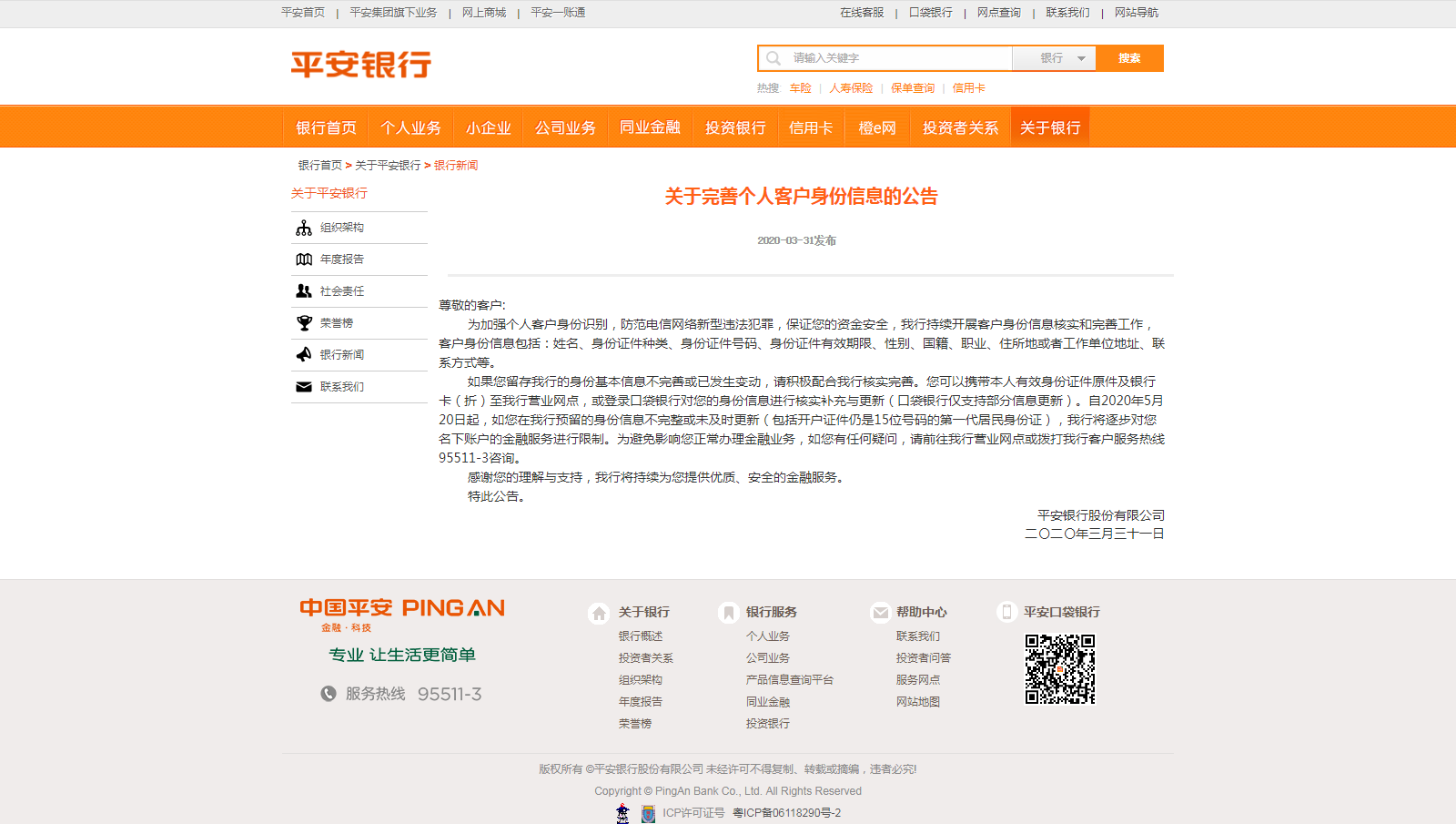Click the 中国平安 PING AN footer logo

(402, 614)
